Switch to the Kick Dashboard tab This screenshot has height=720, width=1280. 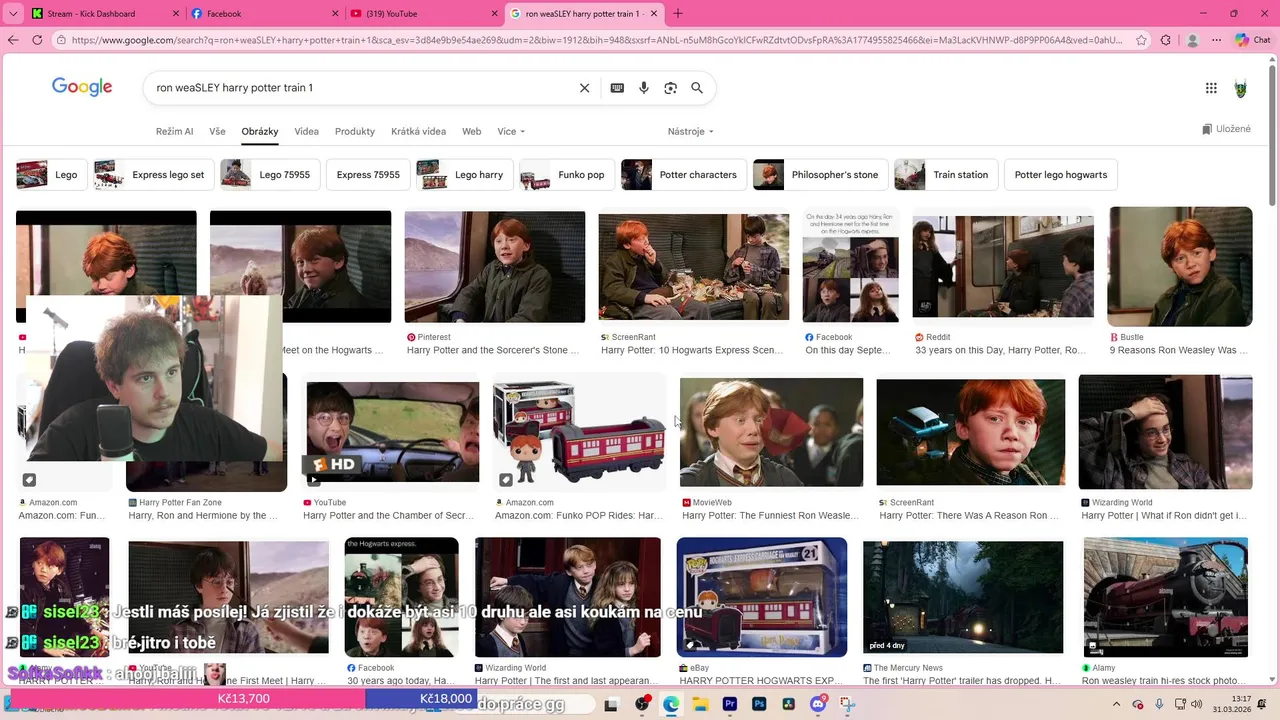click(104, 14)
